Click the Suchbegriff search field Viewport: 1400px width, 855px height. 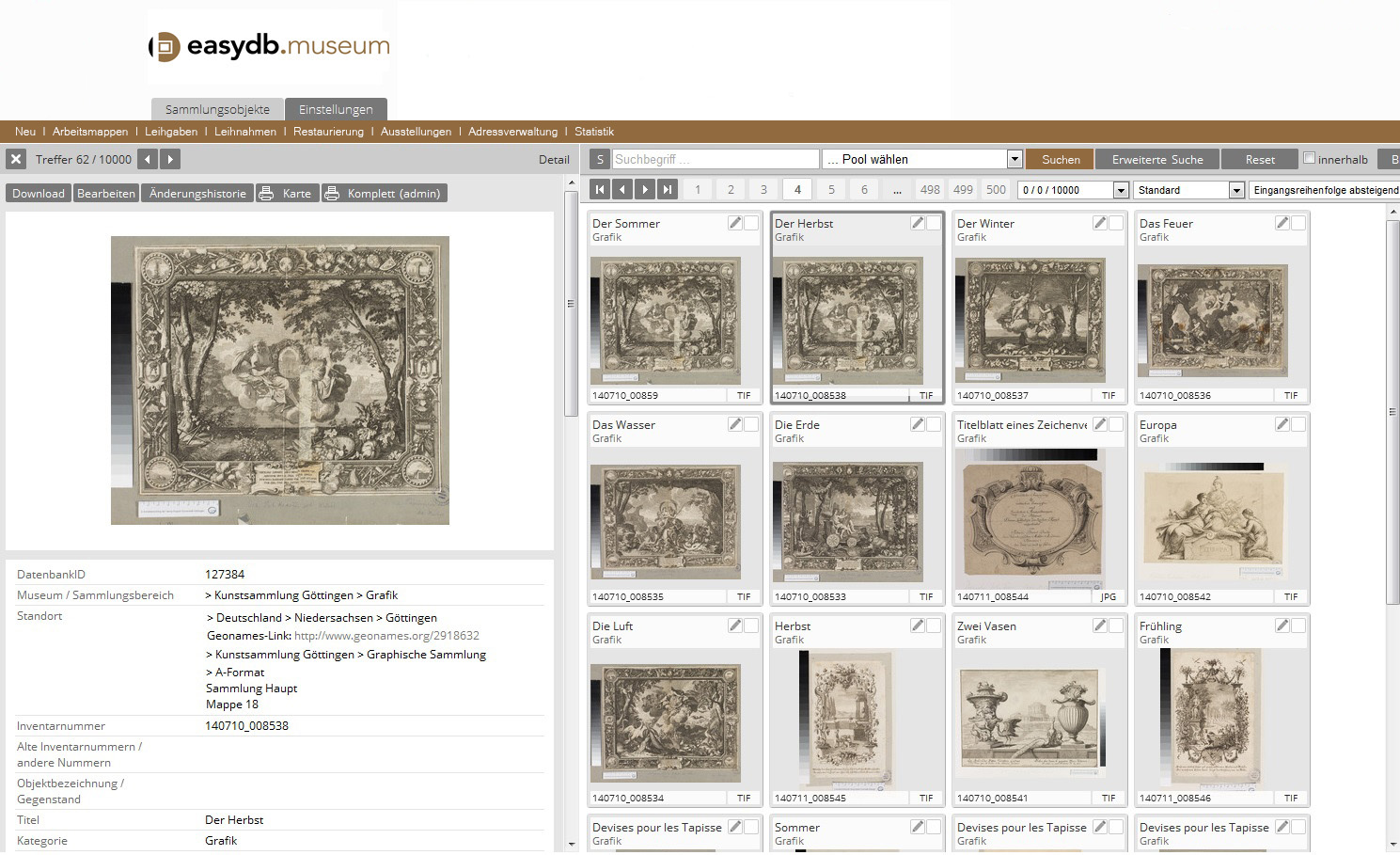[716, 159]
